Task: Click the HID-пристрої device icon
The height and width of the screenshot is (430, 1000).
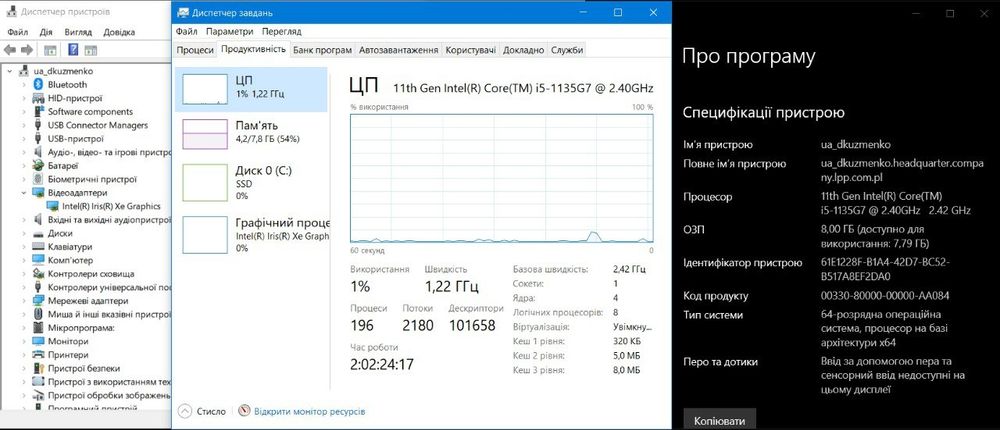Action: 38,98
